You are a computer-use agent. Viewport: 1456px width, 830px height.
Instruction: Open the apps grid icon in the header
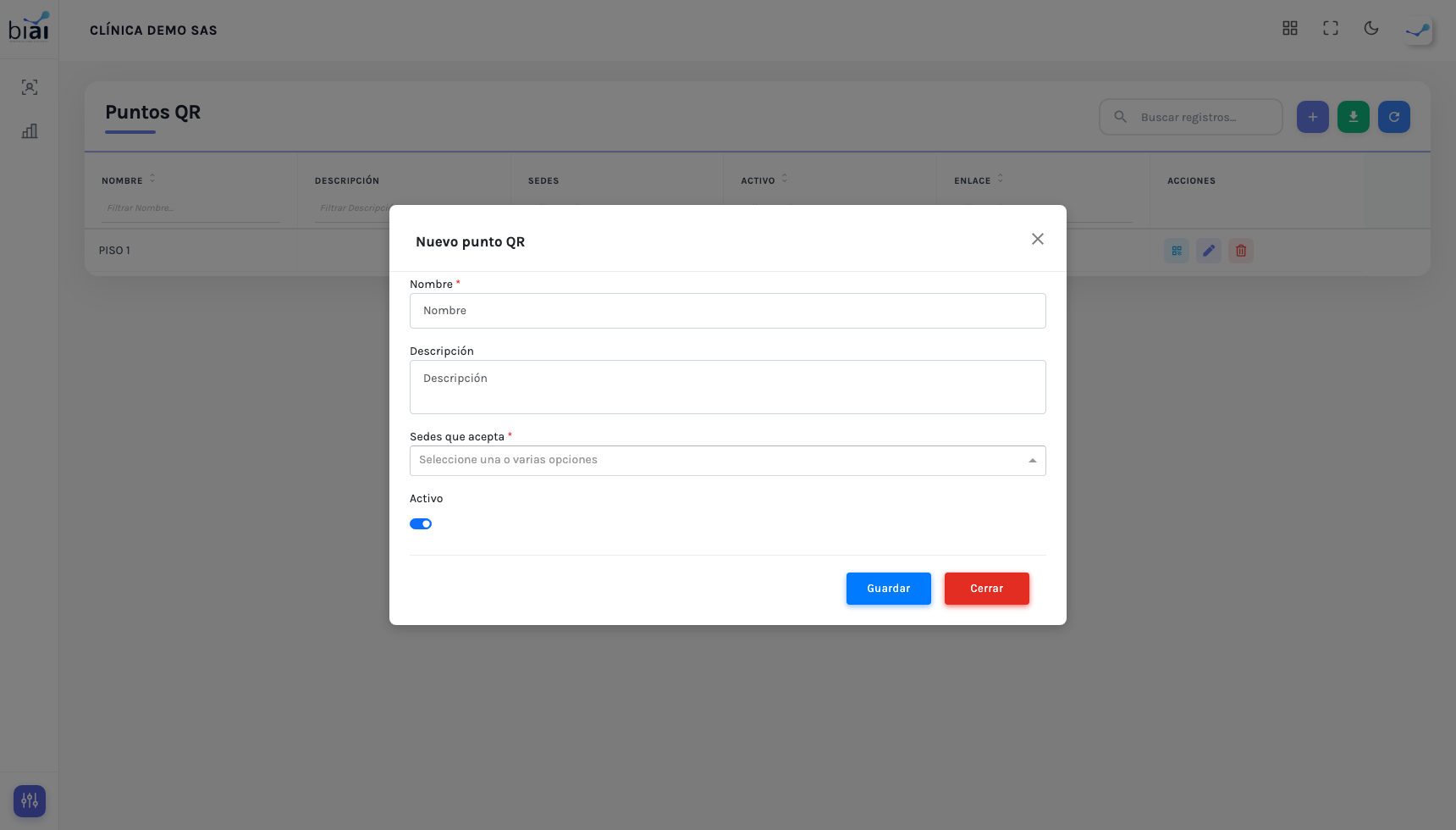pyautogui.click(x=1290, y=29)
